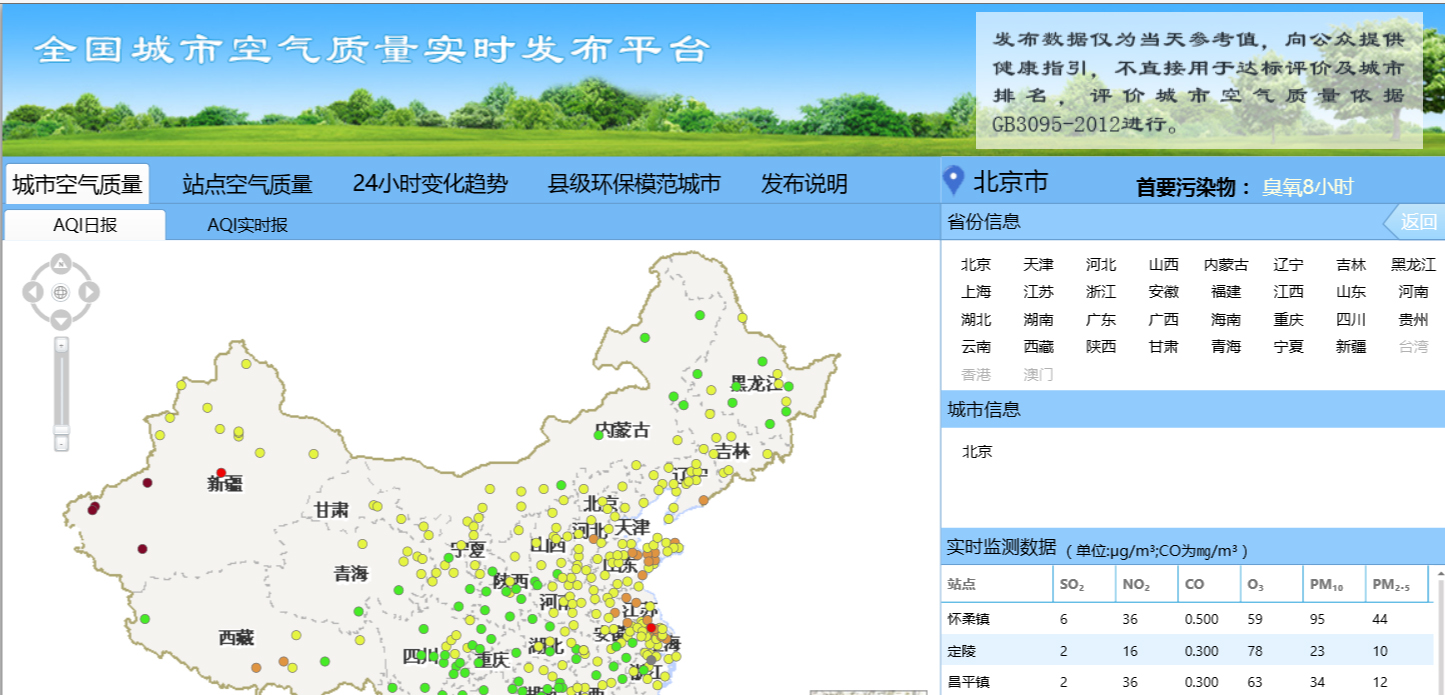Zoom in with the plus icon above the slider
Viewport: 1445px width, 695px height.
point(61,345)
